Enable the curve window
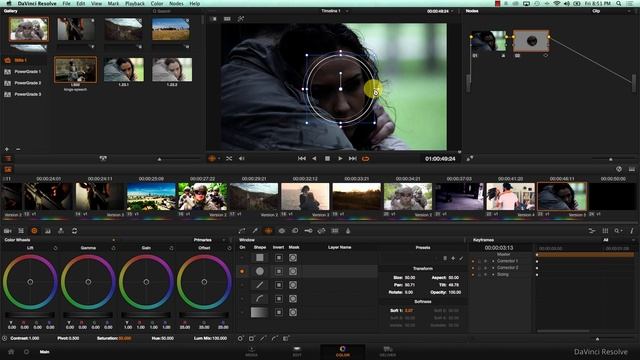The width and height of the screenshot is (640, 360). 242,299
